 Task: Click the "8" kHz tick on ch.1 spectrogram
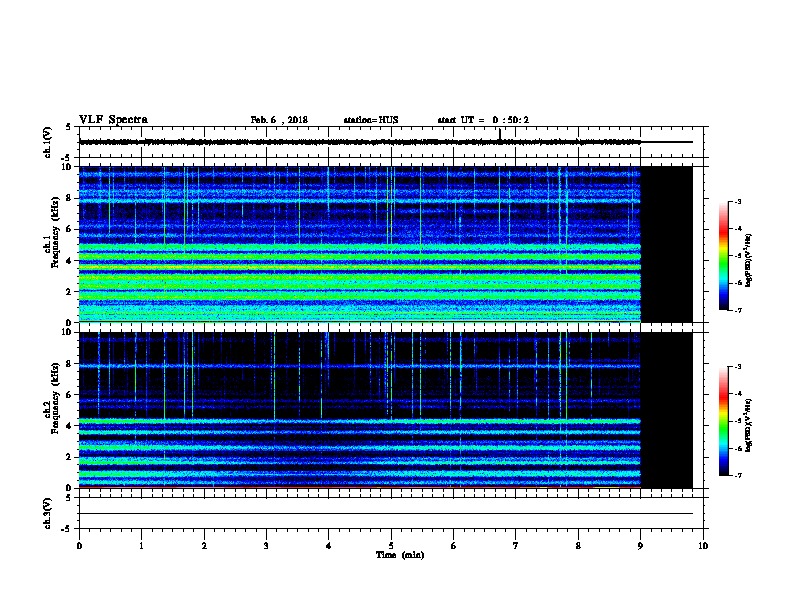(x=70, y=198)
